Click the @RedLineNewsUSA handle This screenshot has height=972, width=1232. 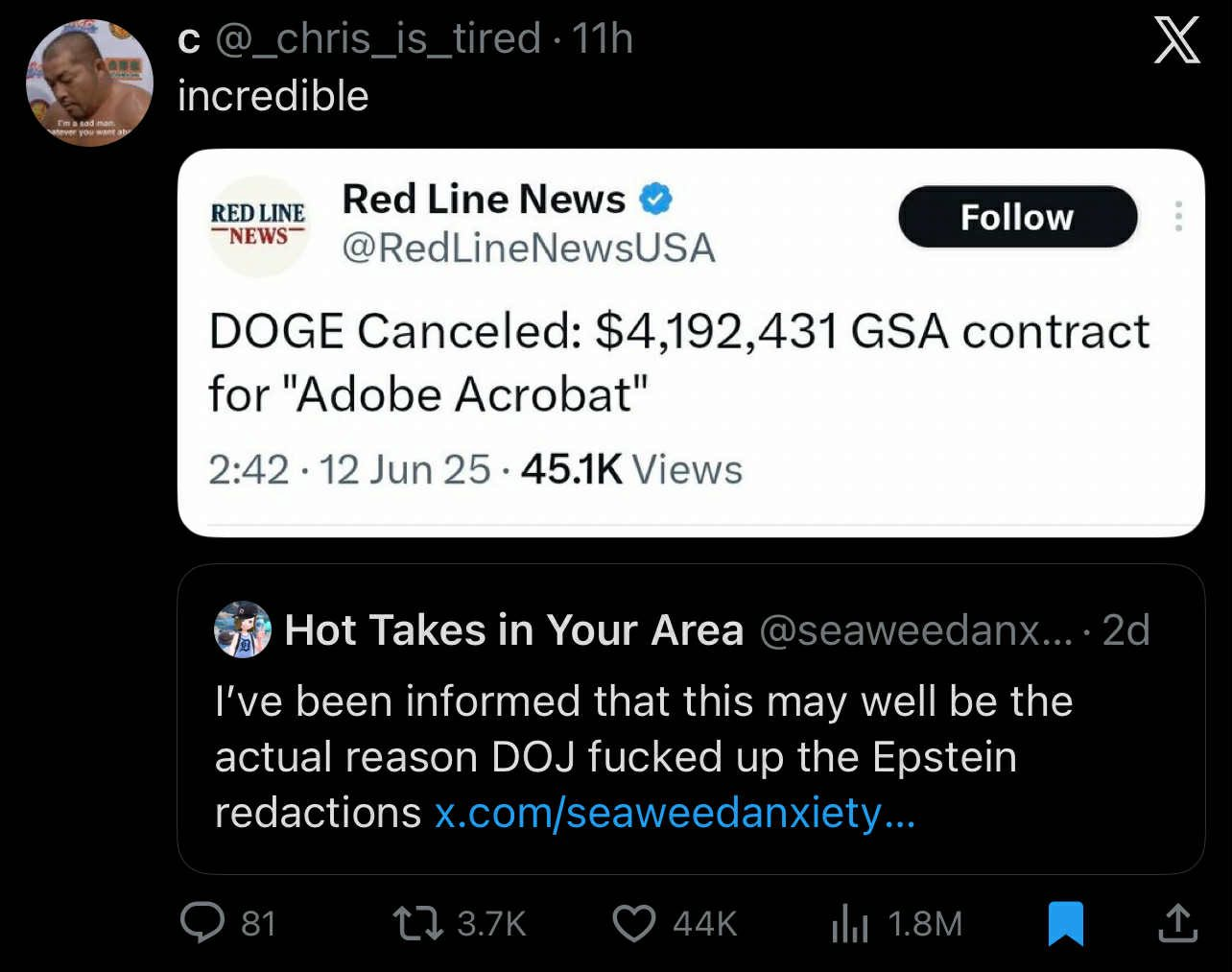pos(529,248)
